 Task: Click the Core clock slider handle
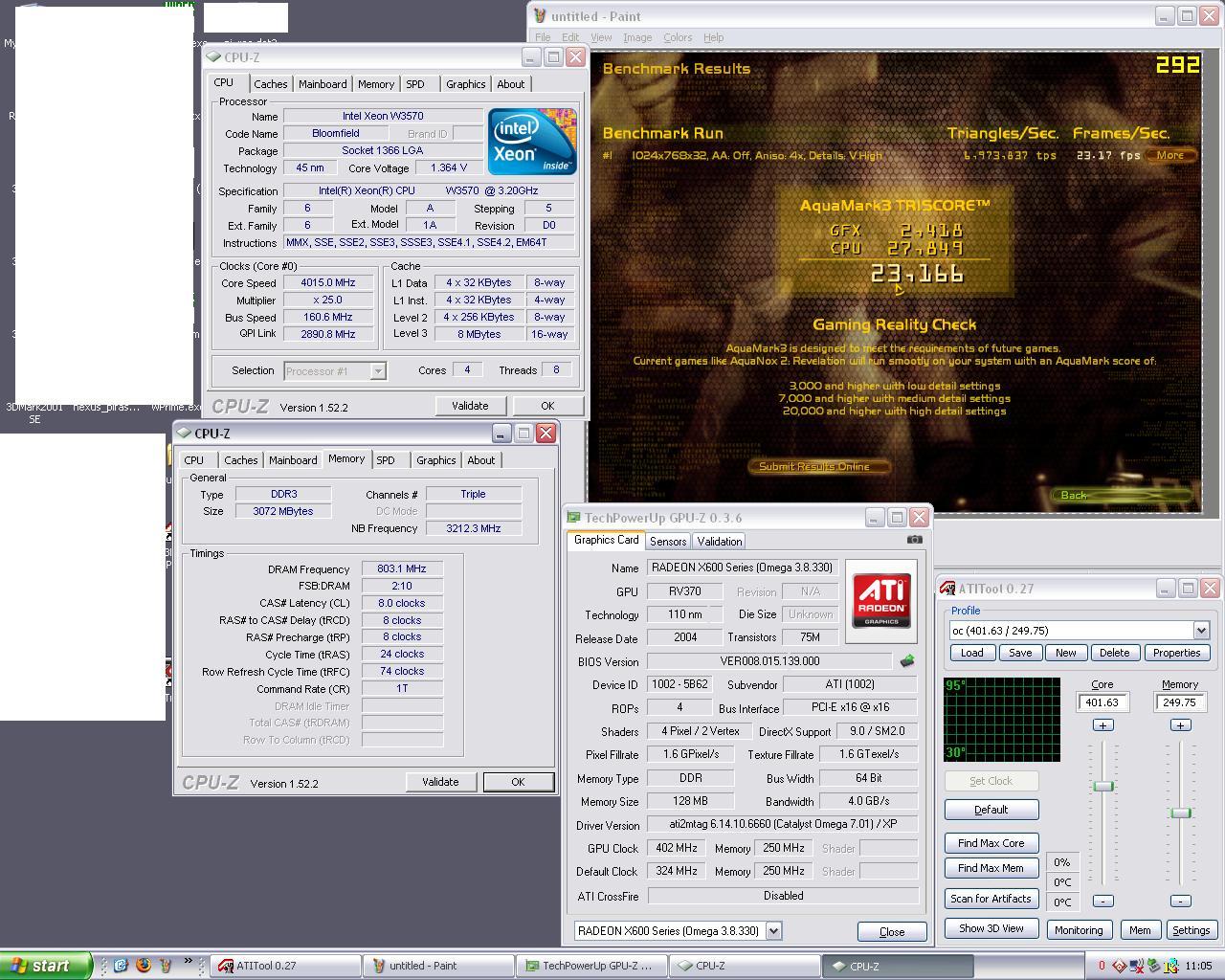coord(1103,786)
